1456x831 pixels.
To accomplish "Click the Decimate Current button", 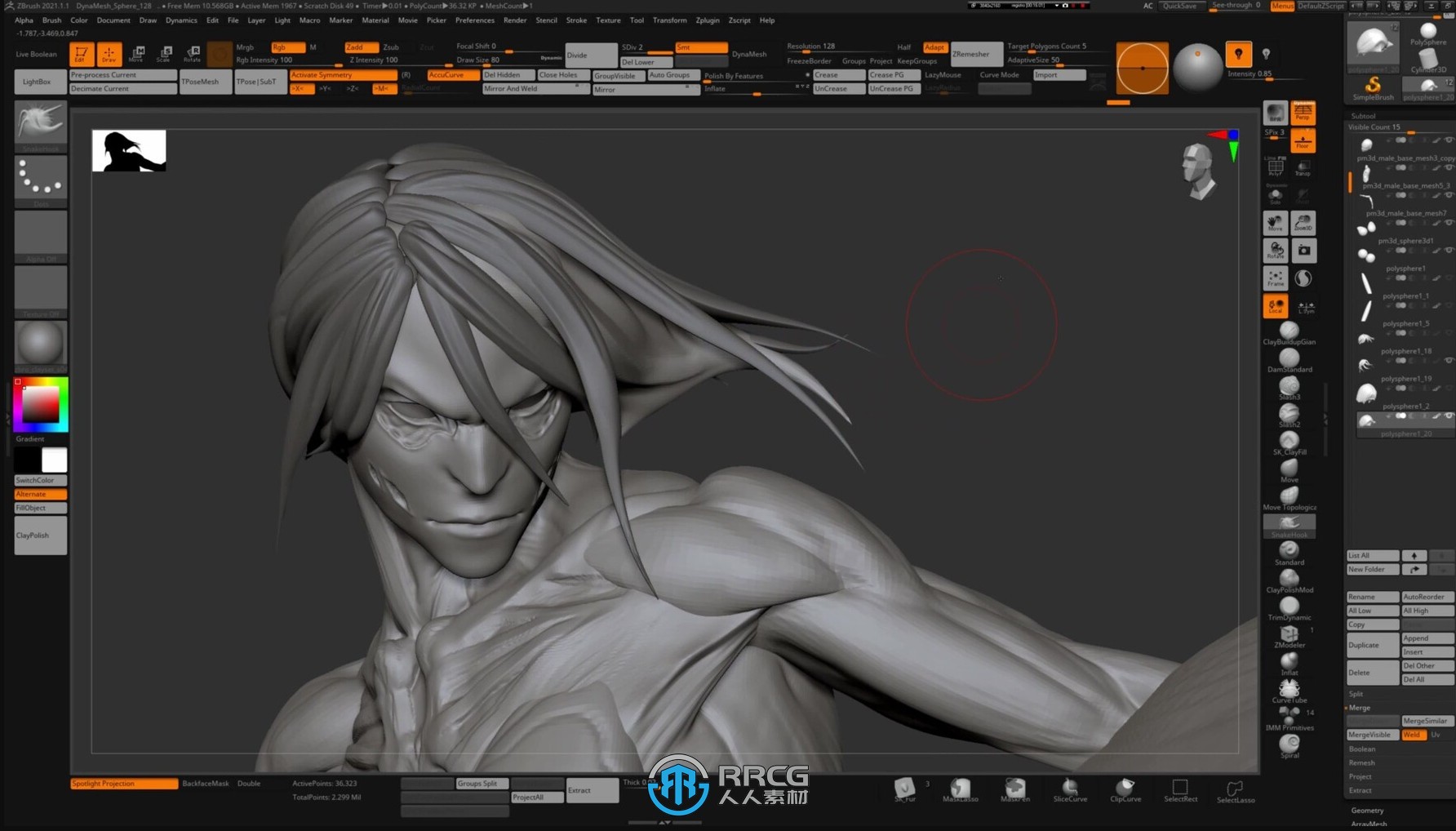I will (122, 88).
